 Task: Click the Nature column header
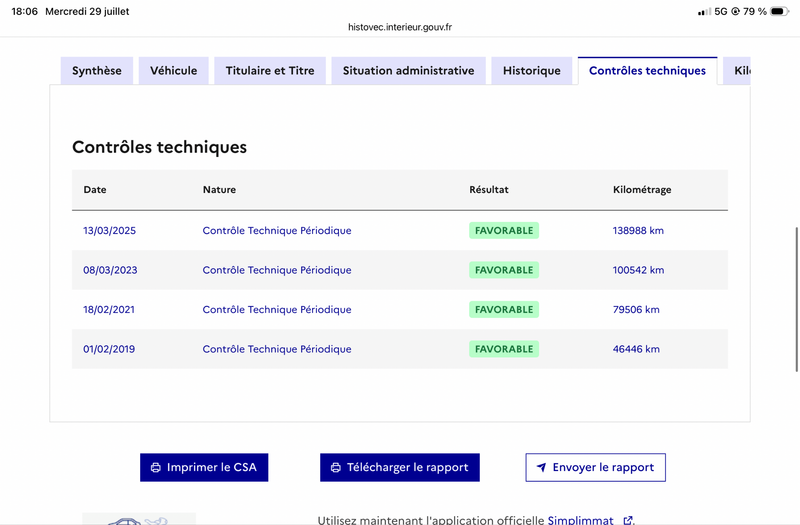(219, 189)
